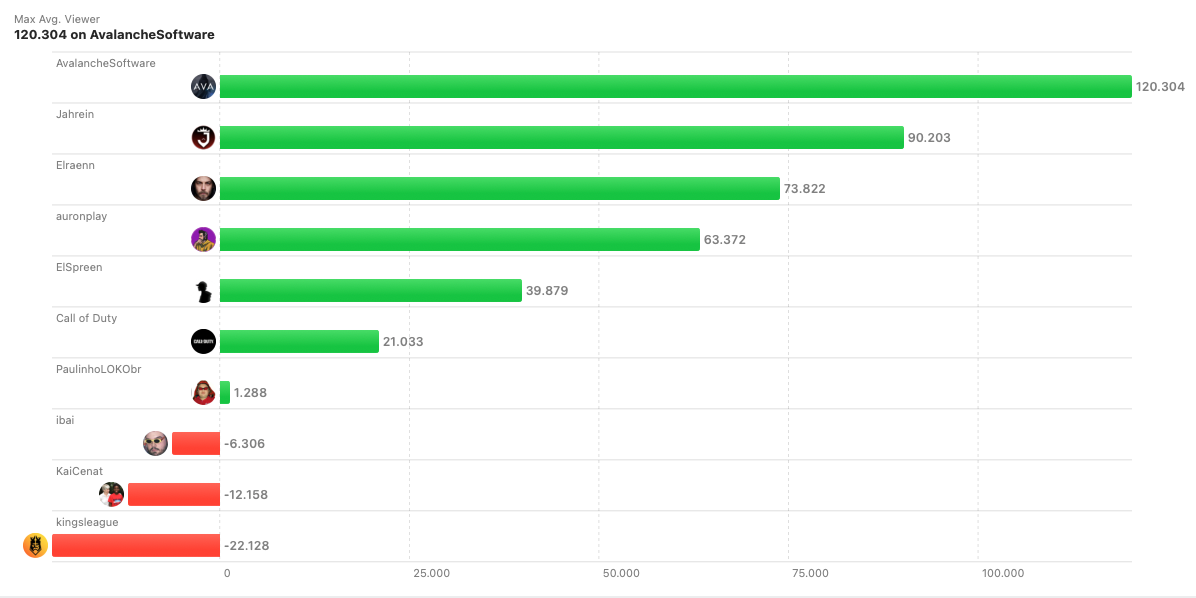Click the PaulinhoLOKObr avatar

click(203, 392)
